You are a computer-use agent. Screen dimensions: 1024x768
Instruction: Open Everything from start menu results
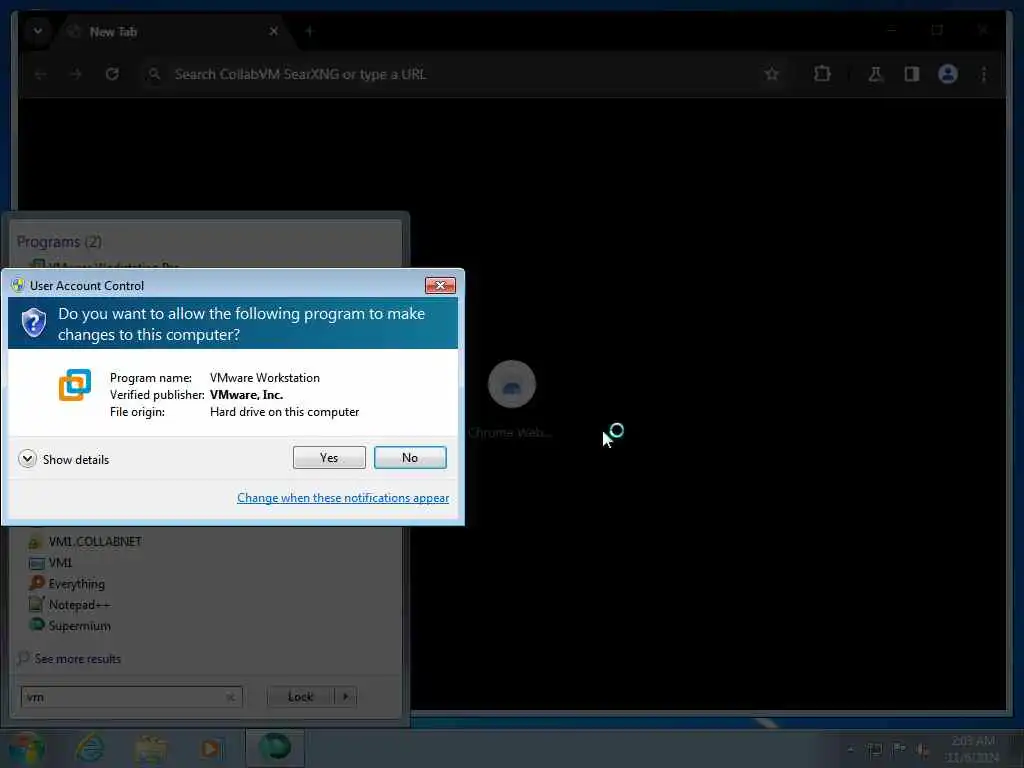click(x=67, y=583)
